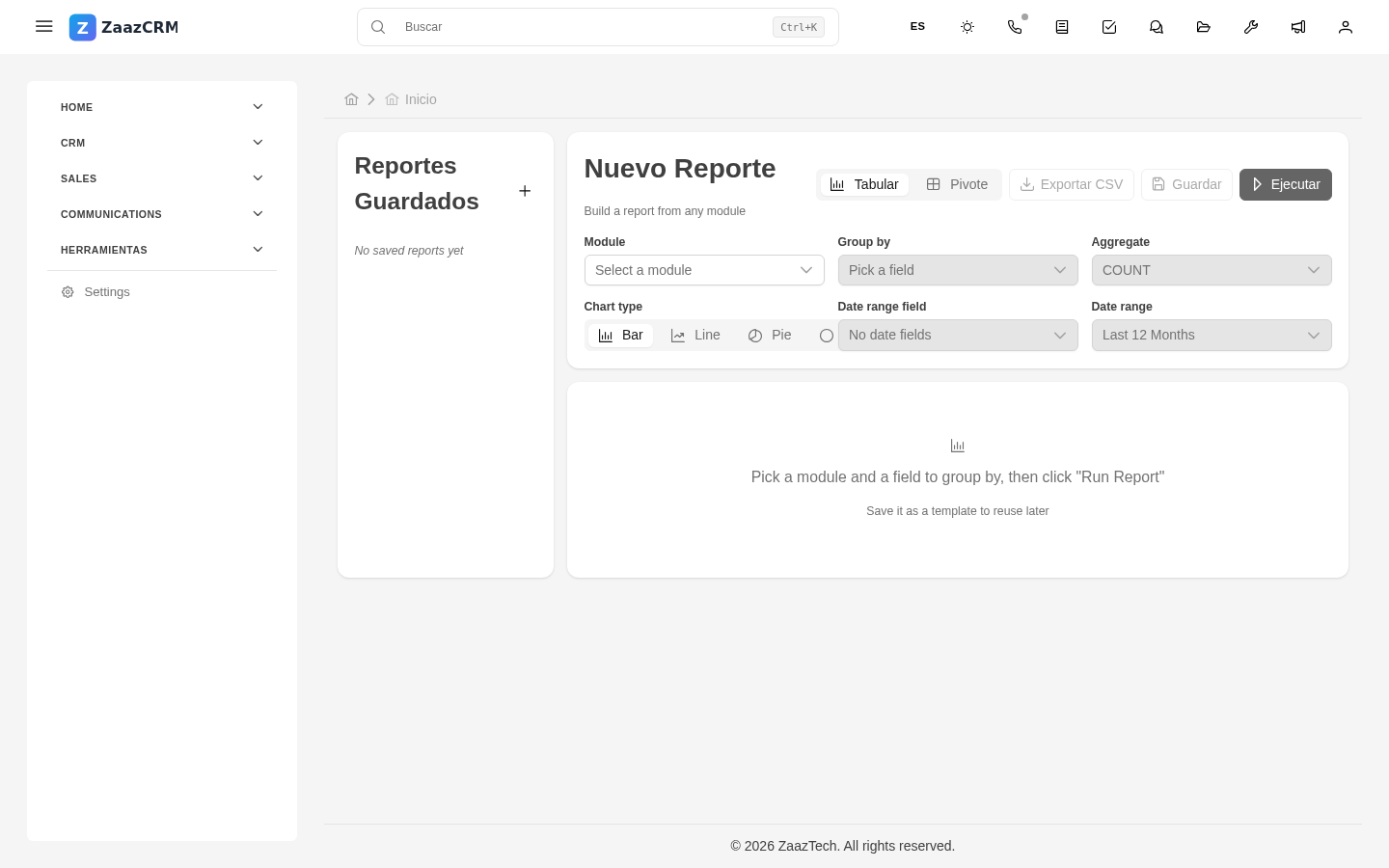The width and height of the screenshot is (1389, 868).
Task: Click the chart icon in empty report area
Action: coord(958,446)
